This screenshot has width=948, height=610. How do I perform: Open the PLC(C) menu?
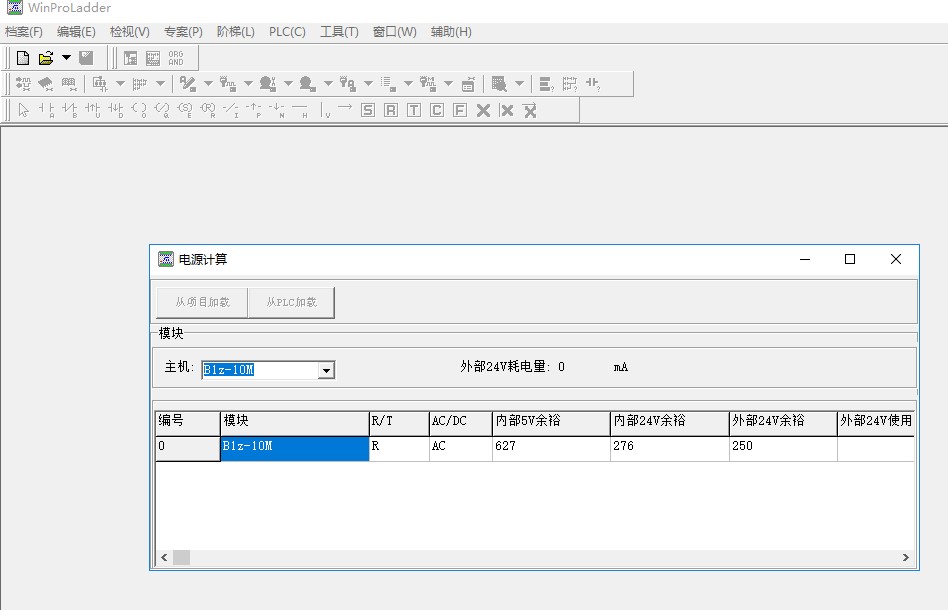pyautogui.click(x=287, y=32)
